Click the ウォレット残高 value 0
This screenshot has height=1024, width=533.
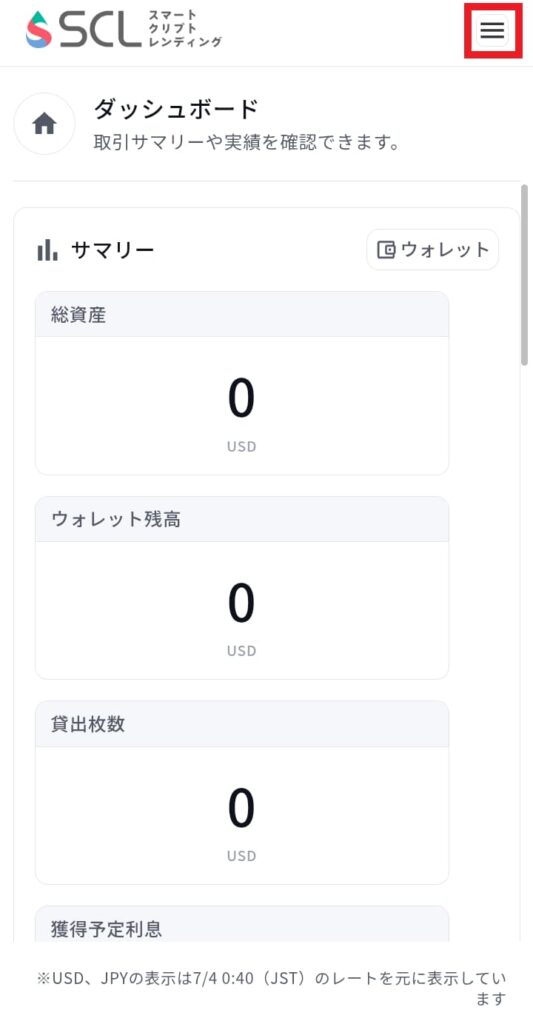click(x=242, y=604)
